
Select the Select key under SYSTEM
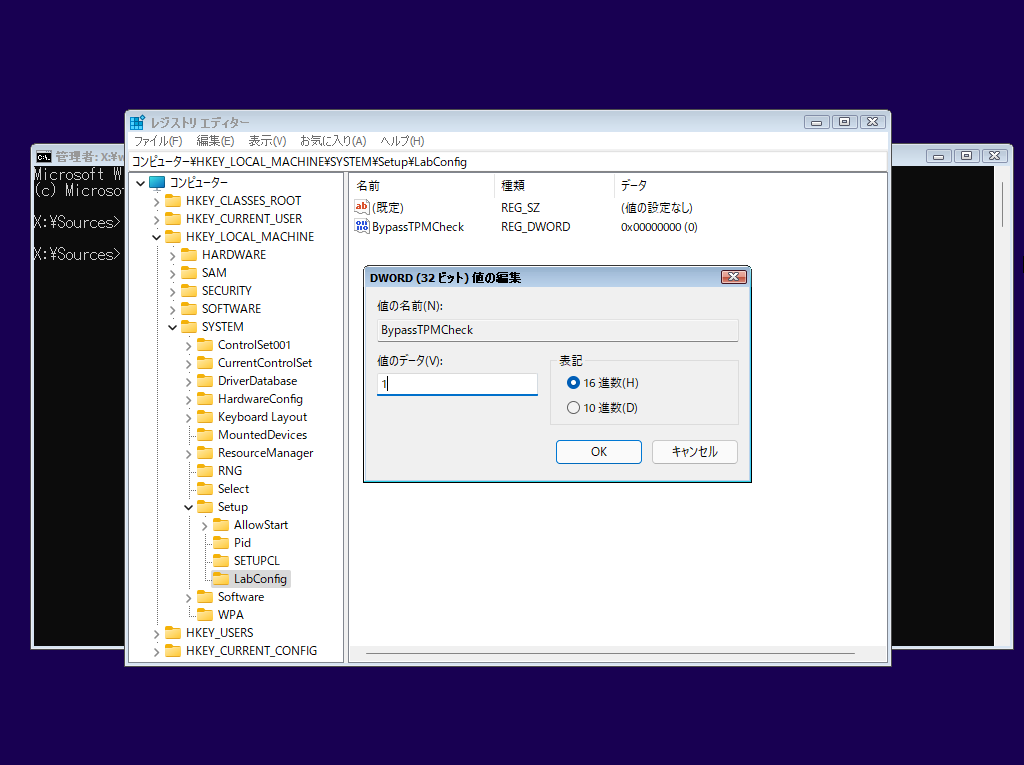[x=233, y=489]
